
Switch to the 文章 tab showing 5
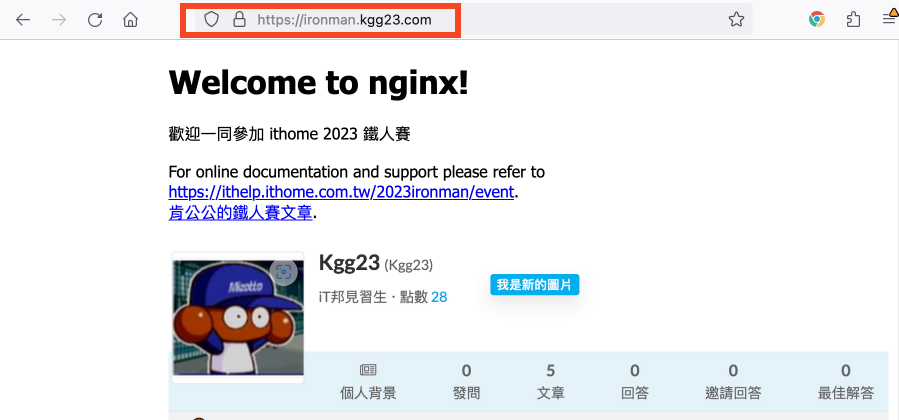[x=550, y=382]
